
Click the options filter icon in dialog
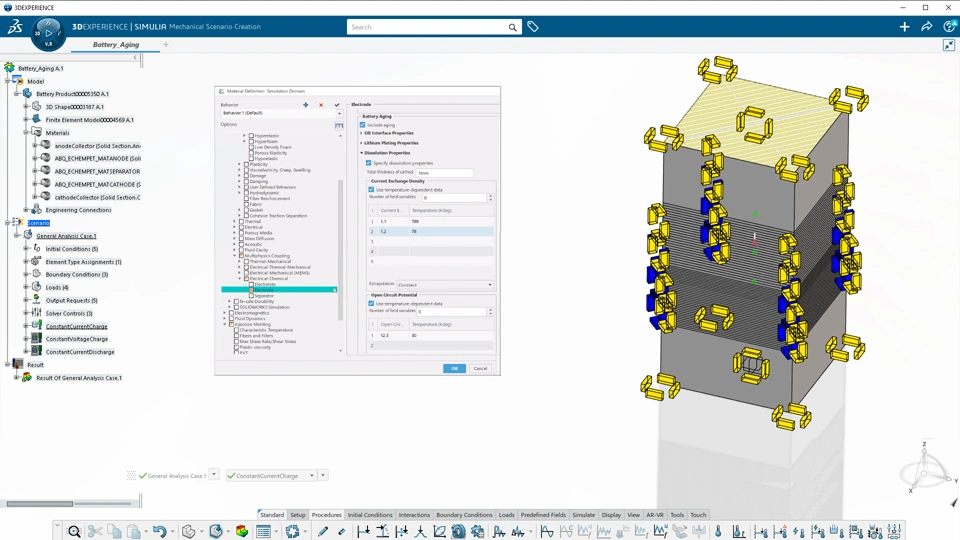(x=339, y=125)
